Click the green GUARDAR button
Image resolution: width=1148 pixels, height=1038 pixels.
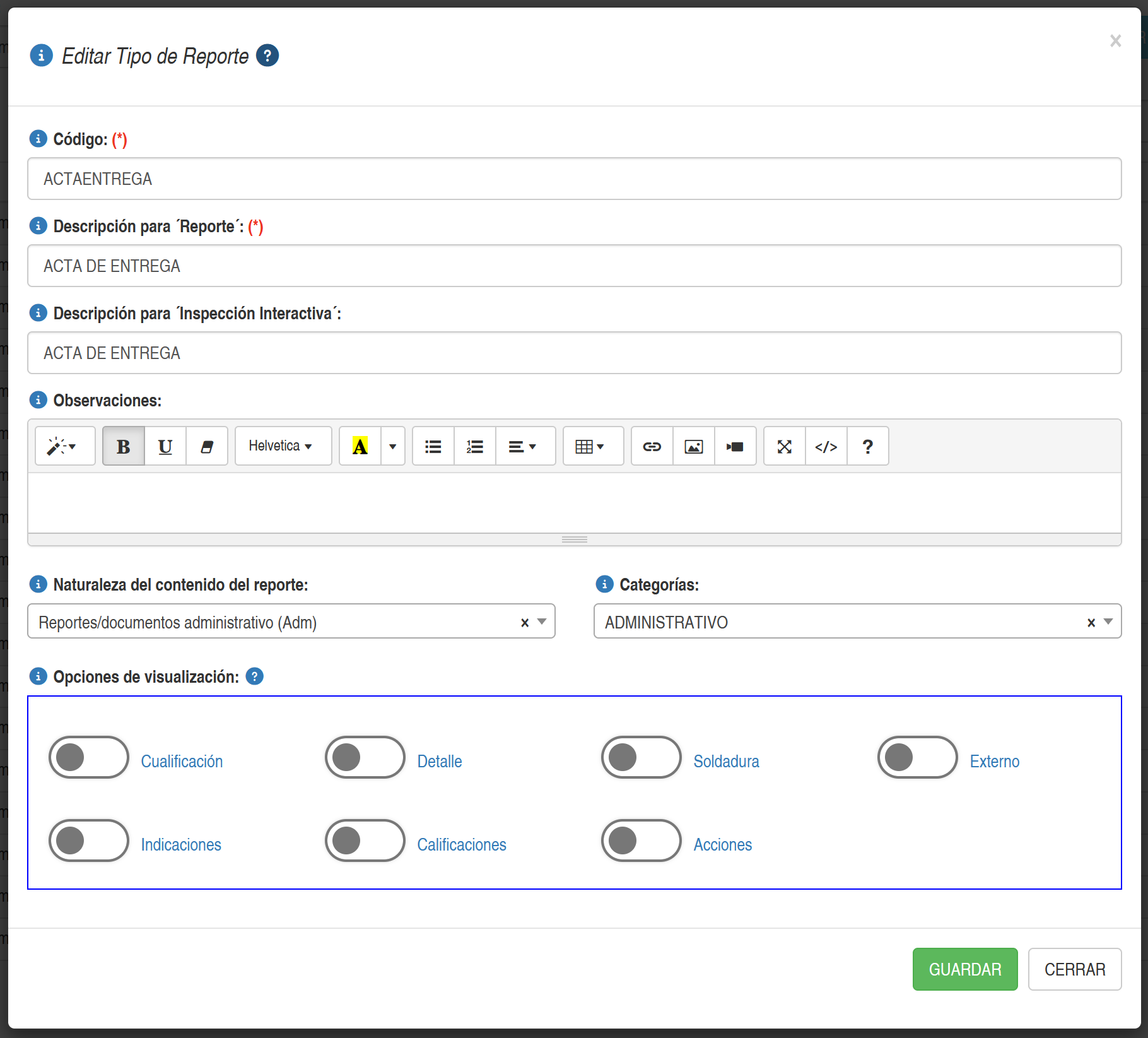click(x=964, y=969)
